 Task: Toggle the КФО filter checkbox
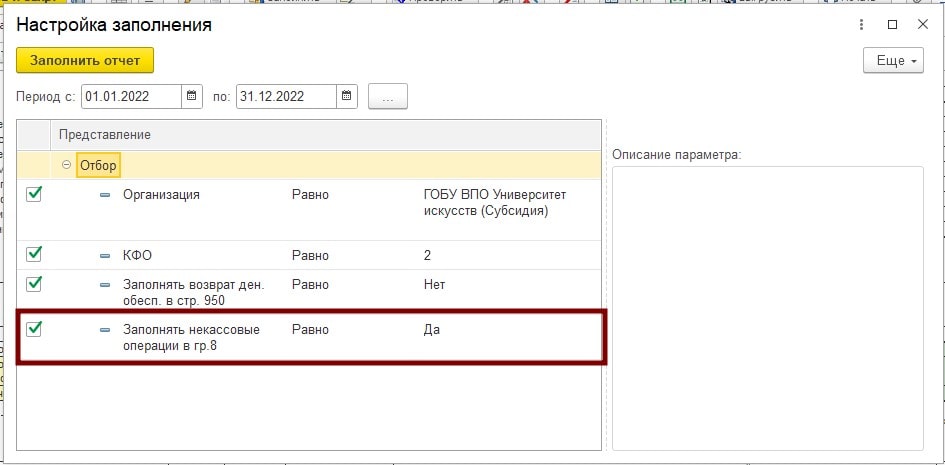pos(34,254)
